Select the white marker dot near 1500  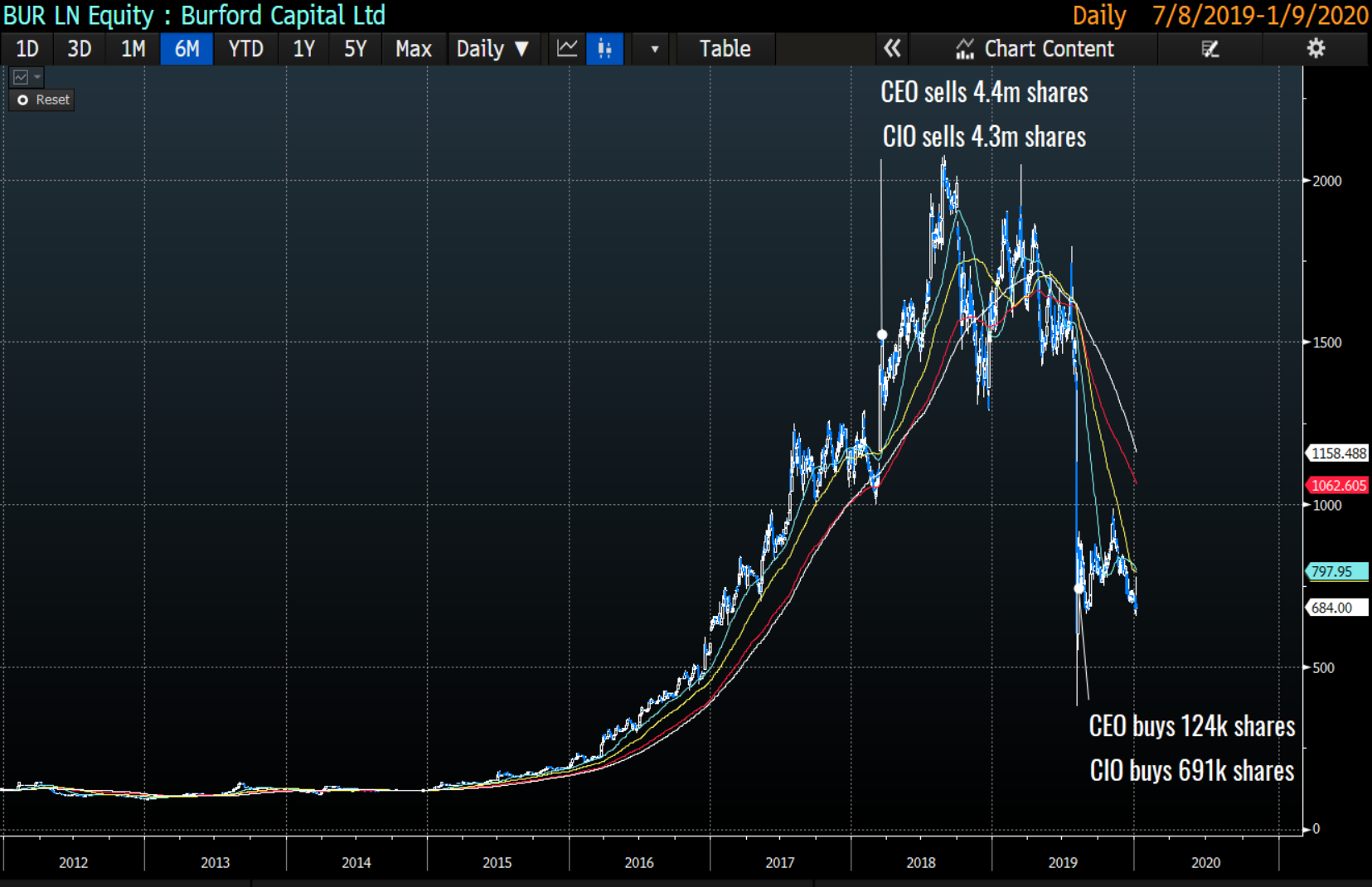[882, 335]
